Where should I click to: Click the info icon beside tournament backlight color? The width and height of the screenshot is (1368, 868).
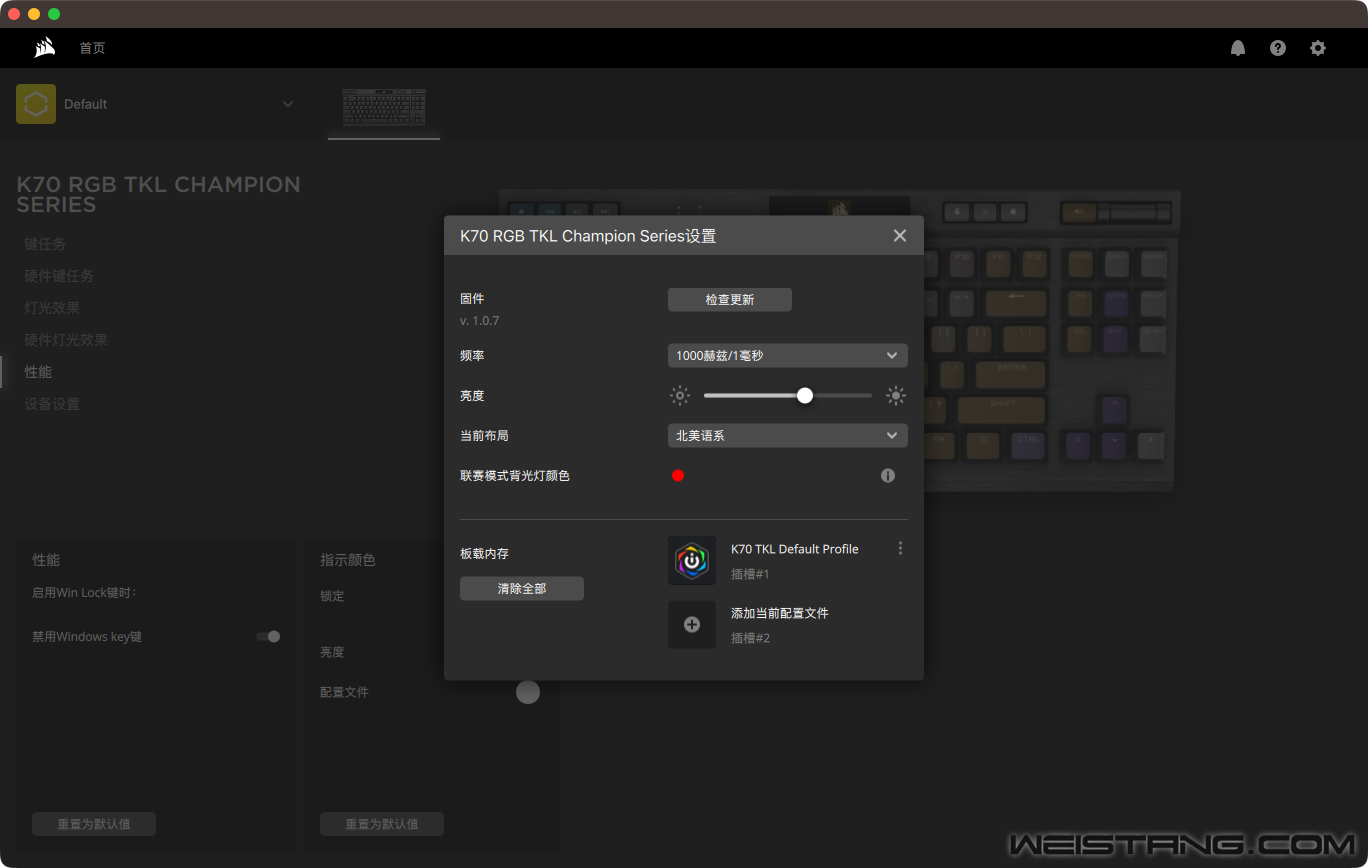pos(888,476)
